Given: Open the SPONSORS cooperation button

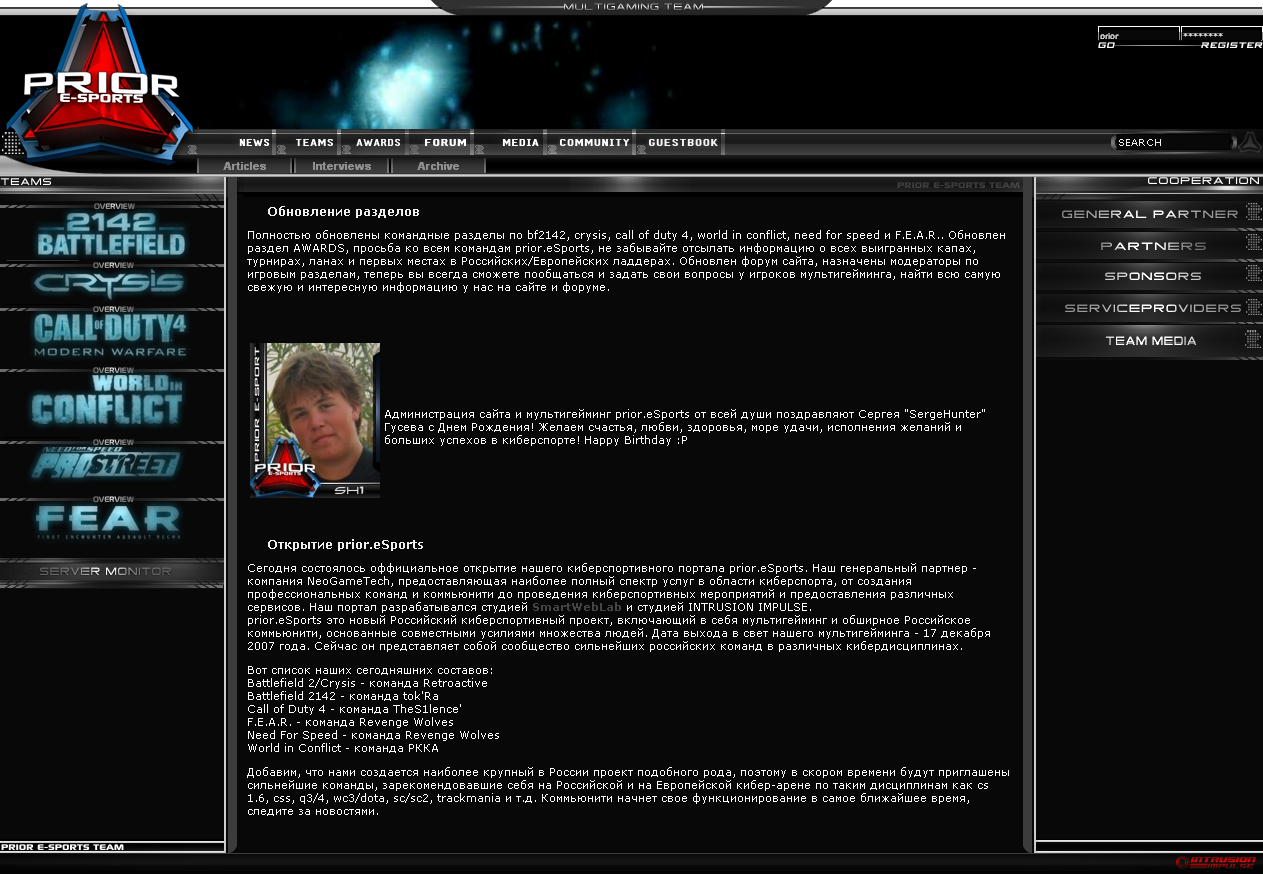Looking at the screenshot, I should pos(1149,276).
